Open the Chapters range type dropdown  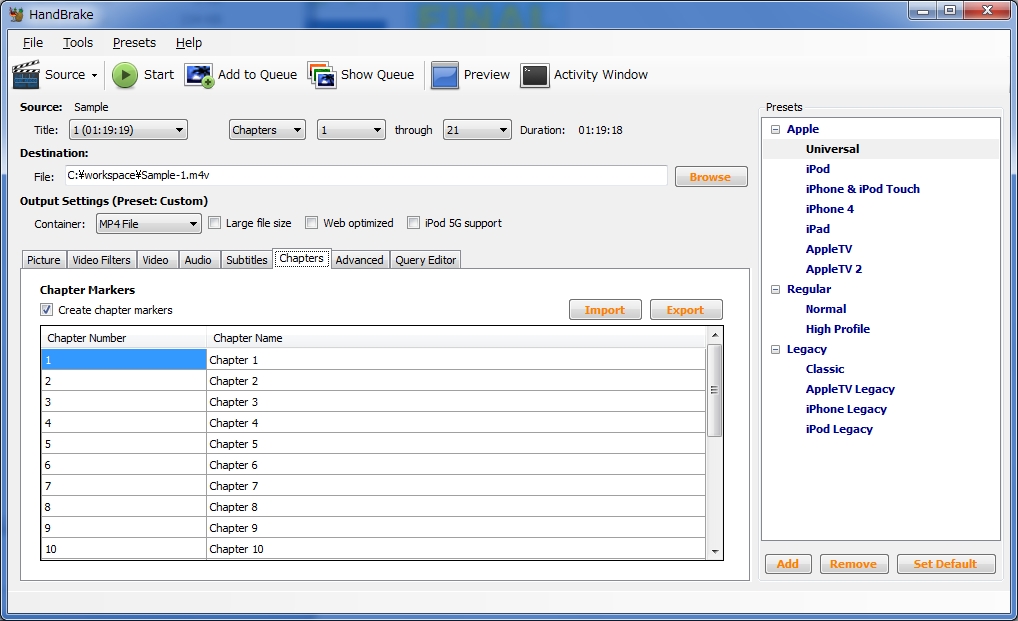(267, 130)
